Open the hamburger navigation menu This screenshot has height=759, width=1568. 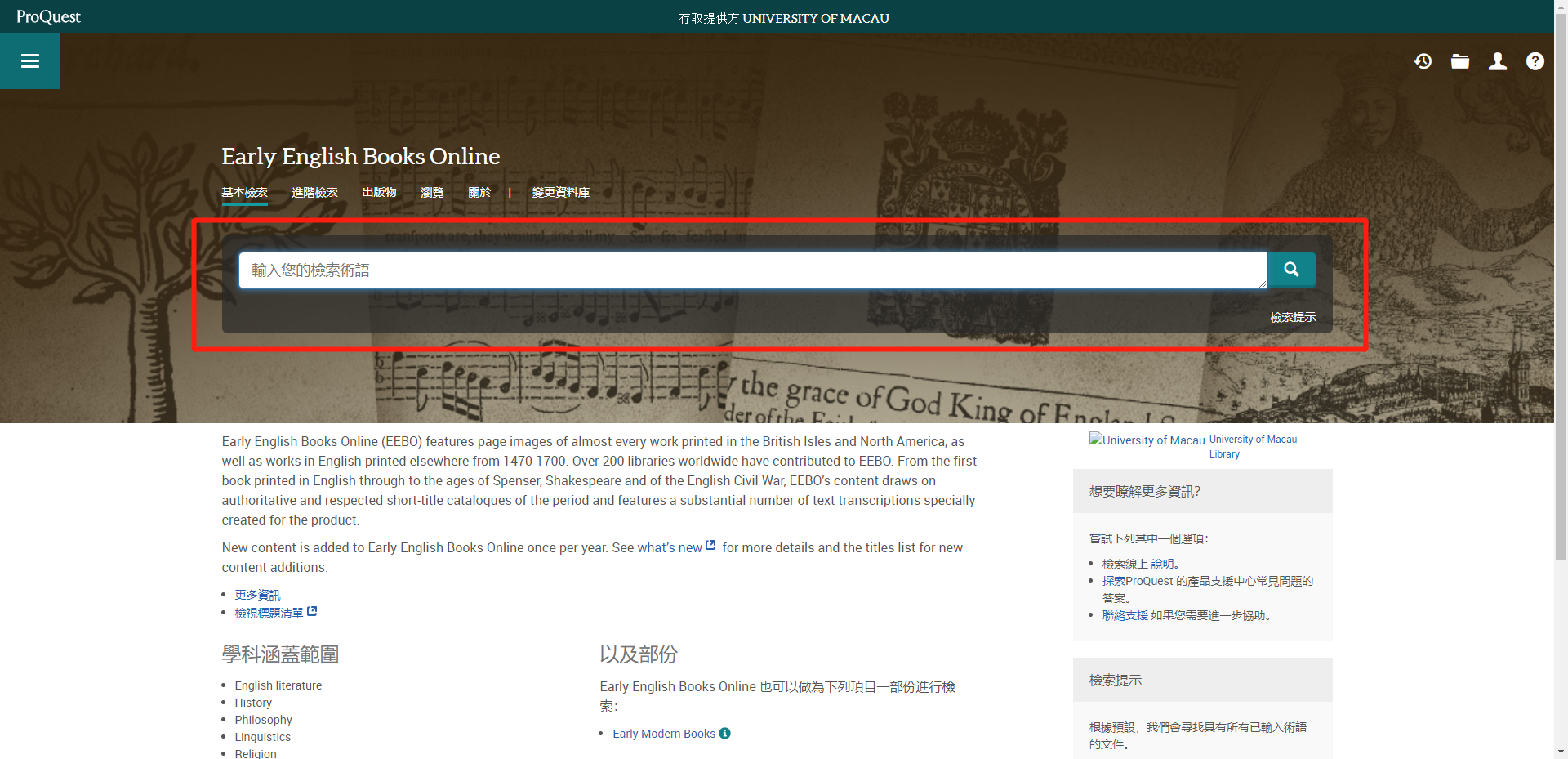tap(30, 60)
